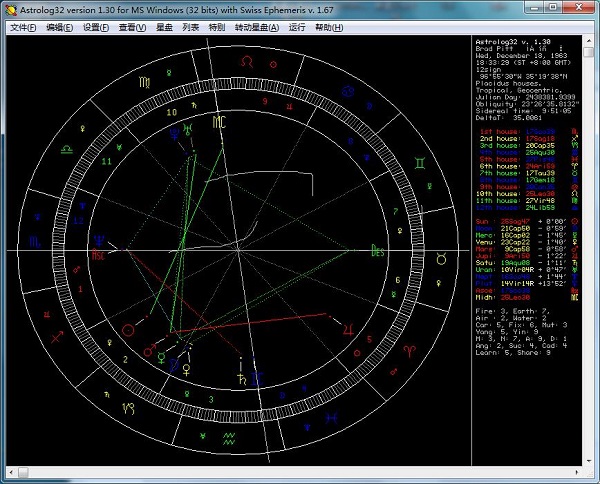The image size is (600, 484).
Task: Click the large red Jupiter glyph in chart
Action: pos(348,329)
